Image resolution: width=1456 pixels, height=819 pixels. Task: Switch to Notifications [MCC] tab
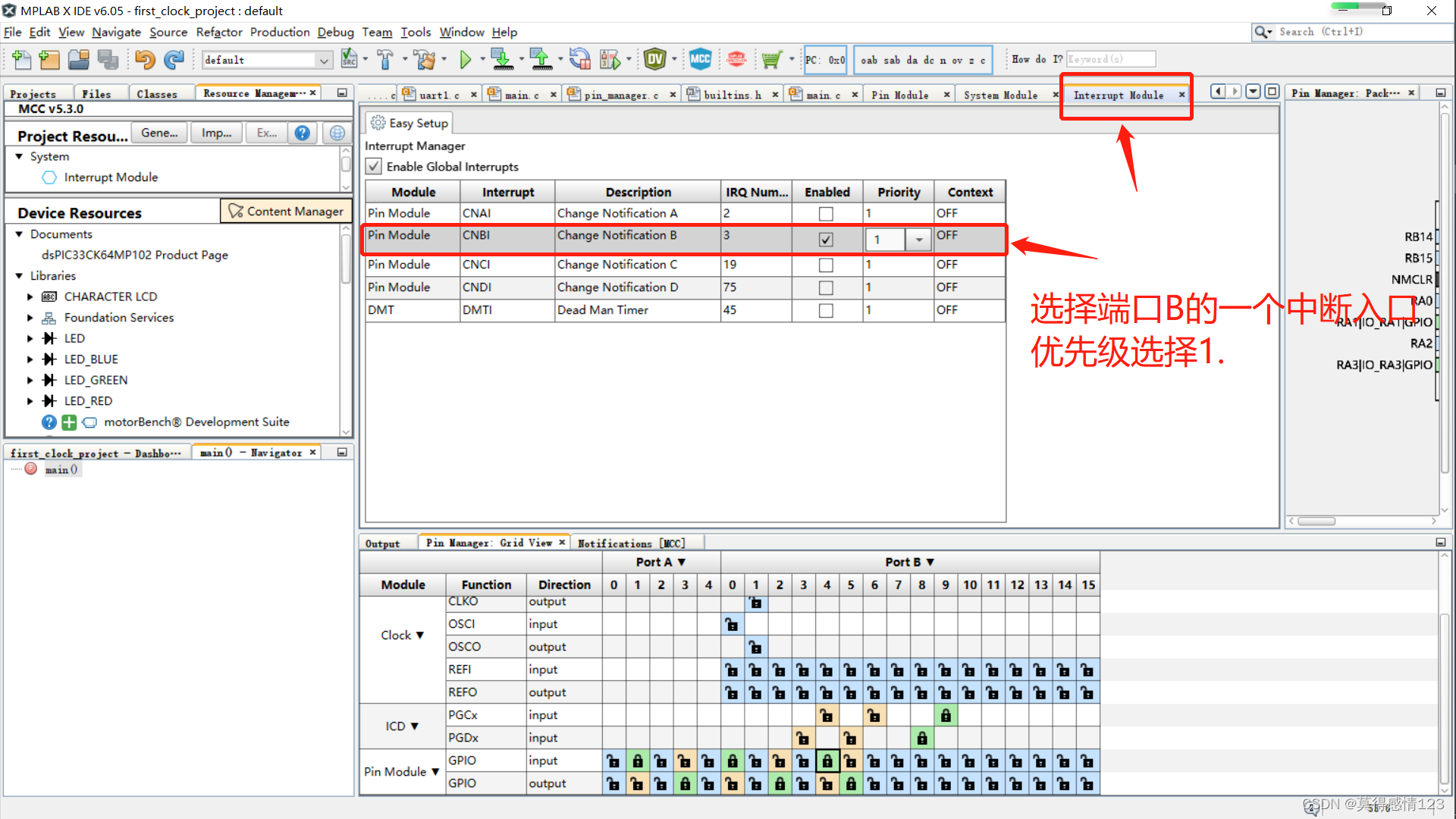631,543
